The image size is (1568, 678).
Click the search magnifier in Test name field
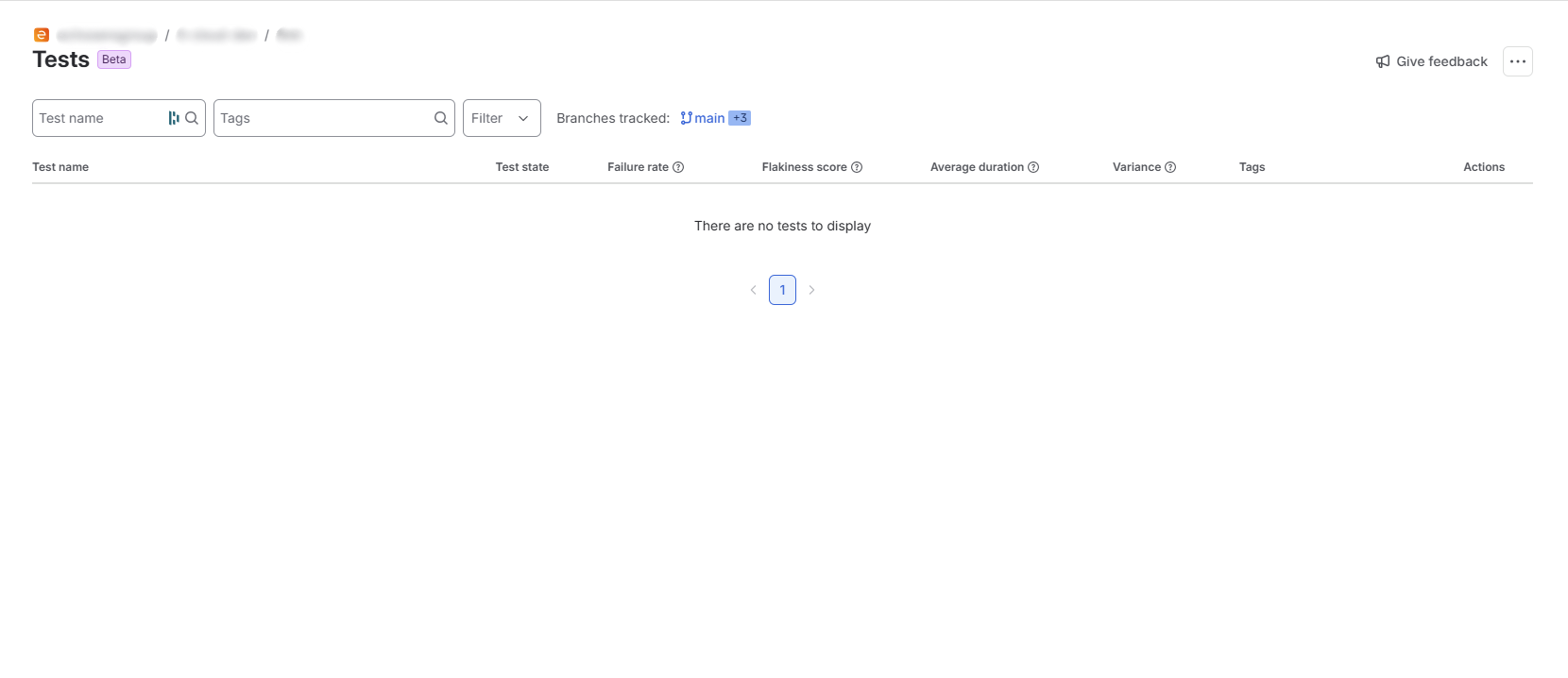pyautogui.click(x=192, y=118)
